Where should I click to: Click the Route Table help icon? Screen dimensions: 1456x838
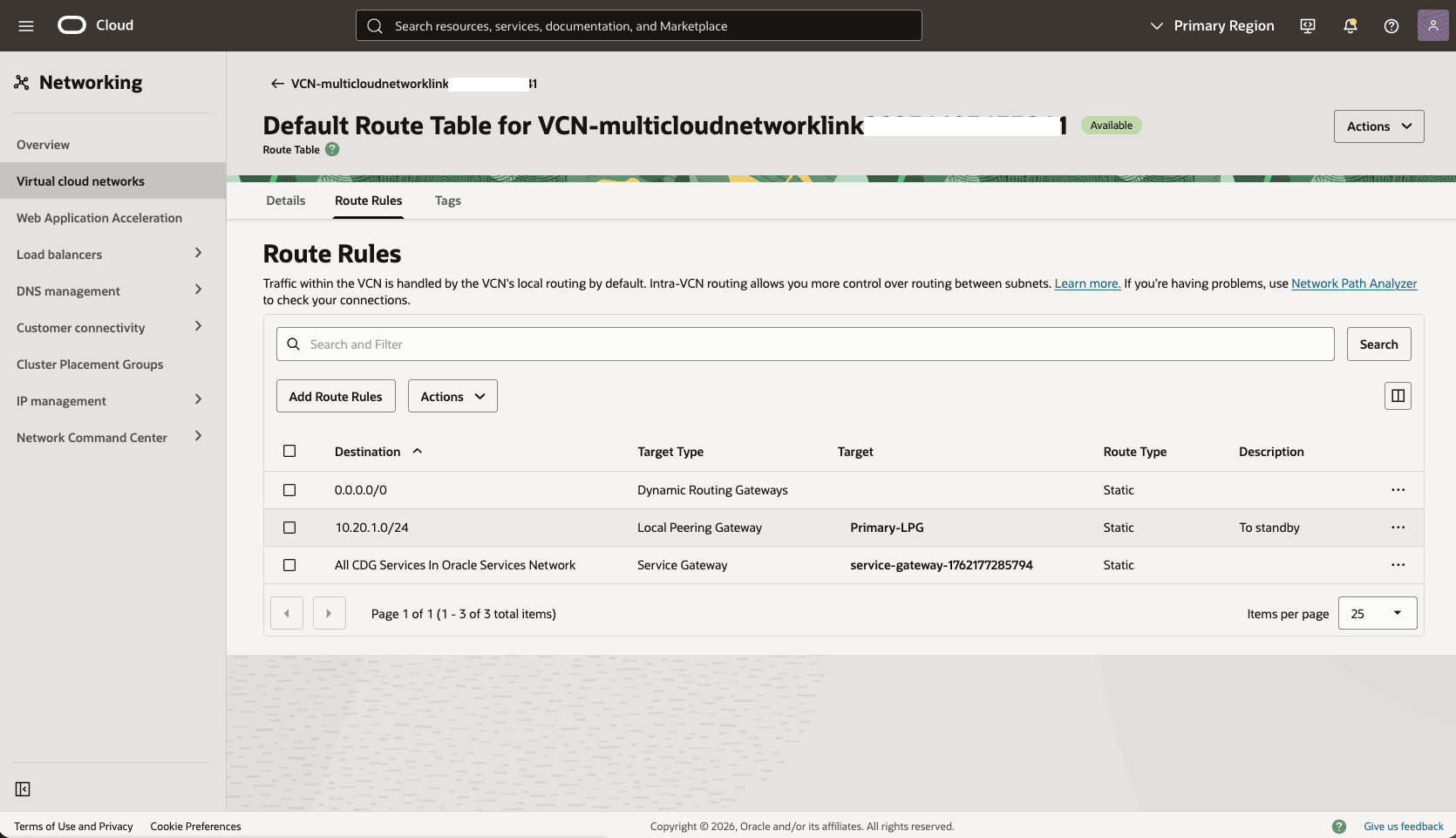pyautogui.click(x=332, y=149)
